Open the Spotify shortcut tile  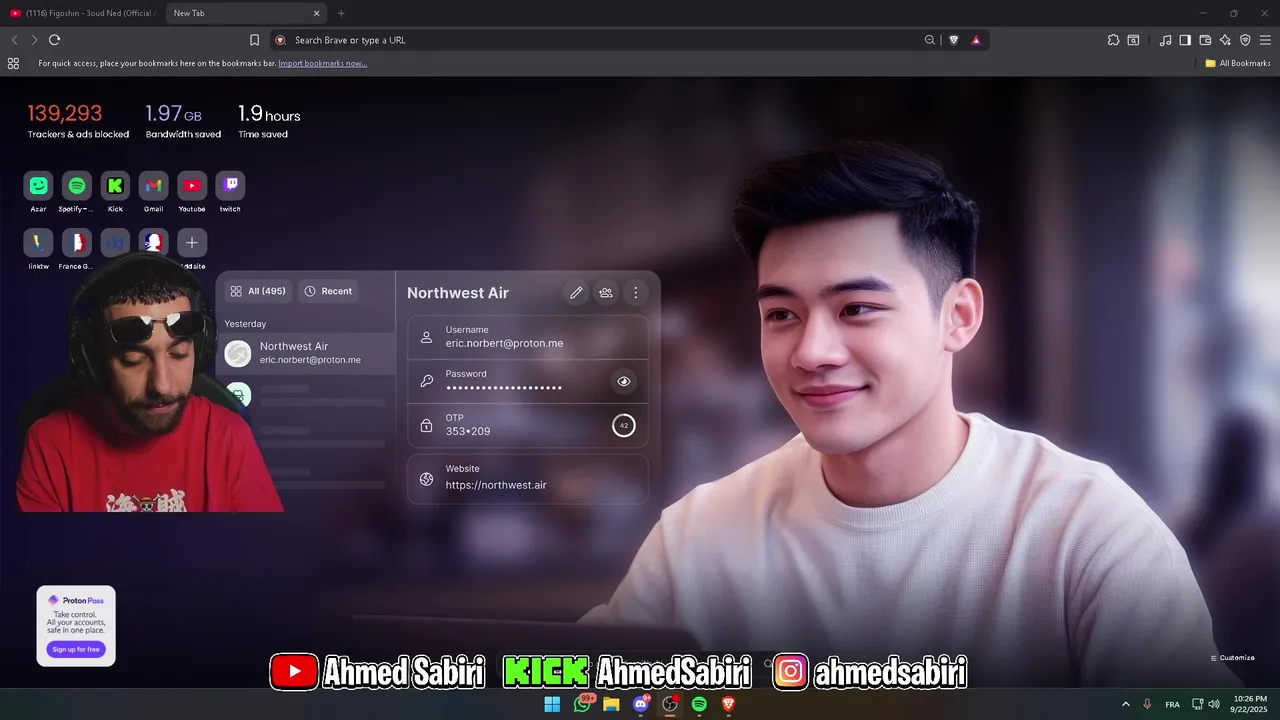(x=77, y=186)
